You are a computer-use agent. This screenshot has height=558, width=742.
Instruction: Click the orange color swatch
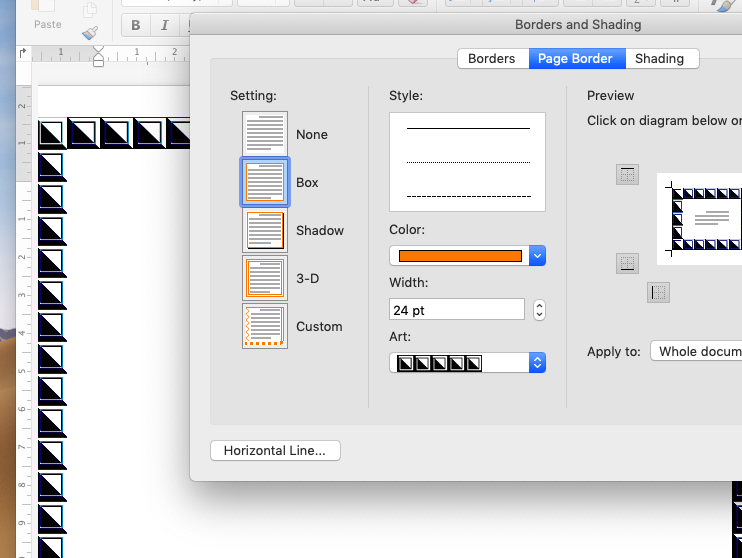[x=460, y=256]
